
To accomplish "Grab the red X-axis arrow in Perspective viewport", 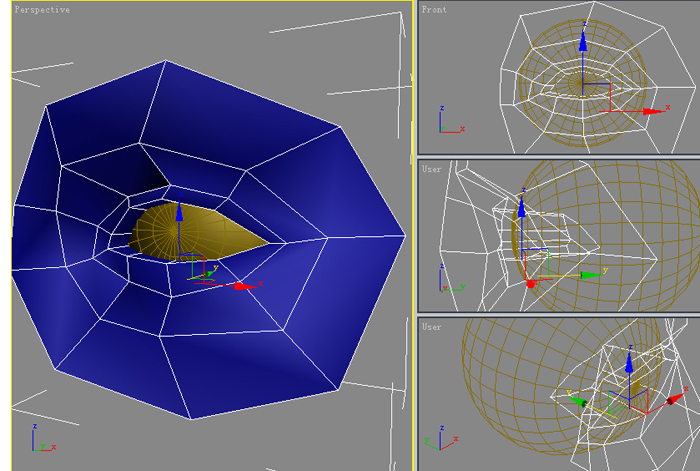I will click(x=245, y=286).
